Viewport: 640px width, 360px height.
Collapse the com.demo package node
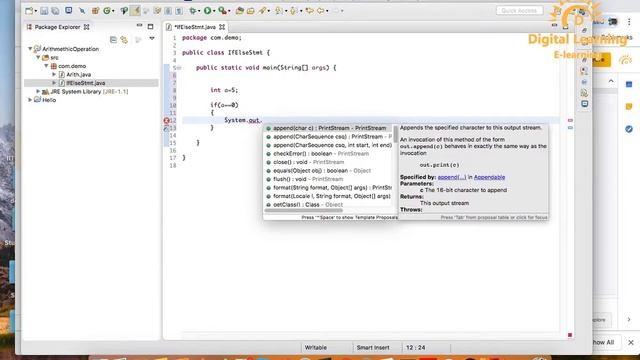(47, 66)
